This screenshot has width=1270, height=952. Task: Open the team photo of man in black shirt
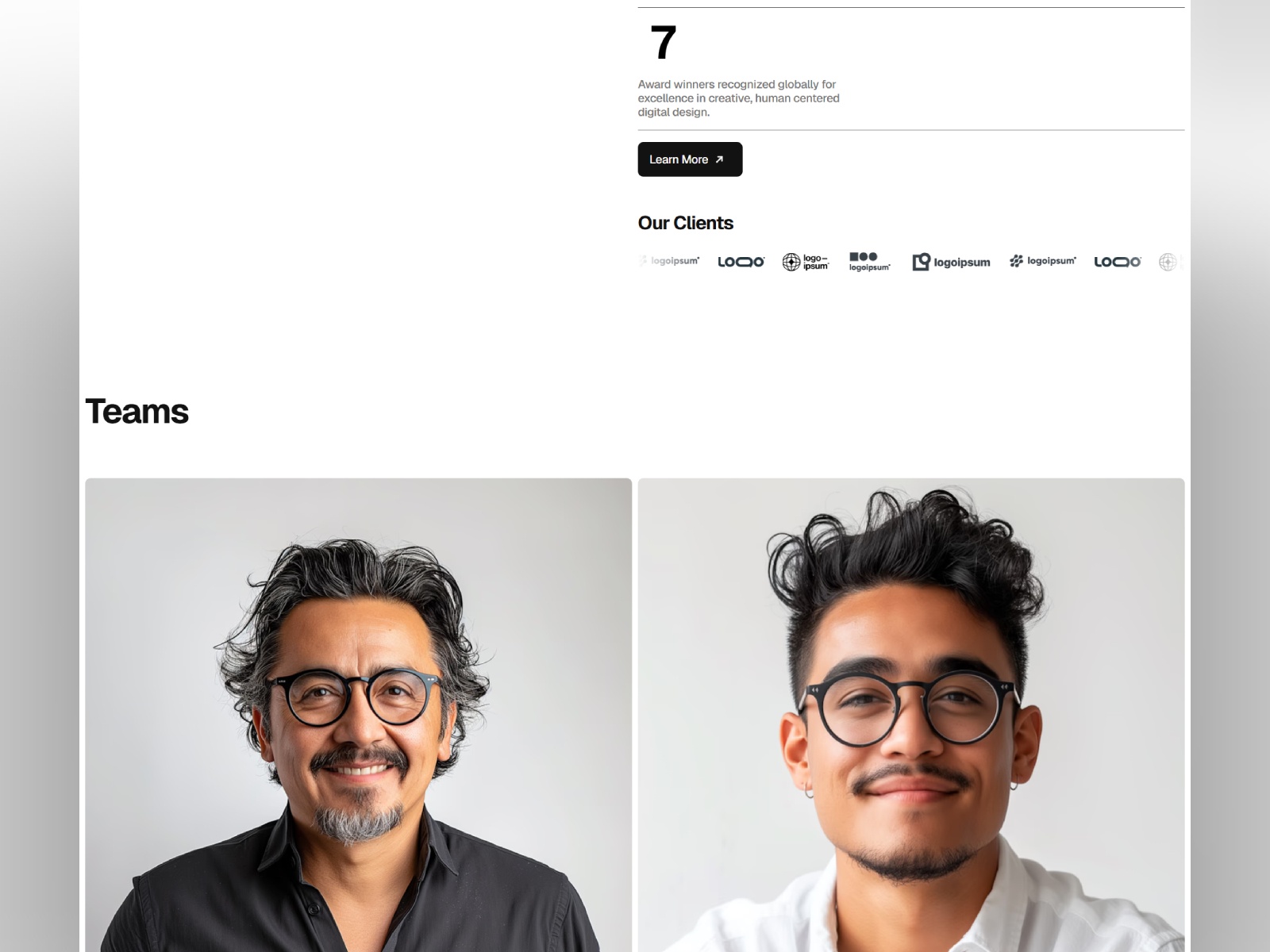(x=359, y=715)
